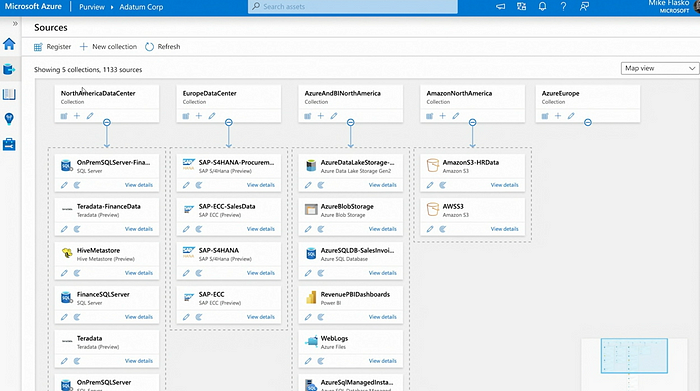Viewport: 700px width, 391px height.
Task: Start a scan on WebLogs source
Action: pyautogui.click(x=321, y=361)
